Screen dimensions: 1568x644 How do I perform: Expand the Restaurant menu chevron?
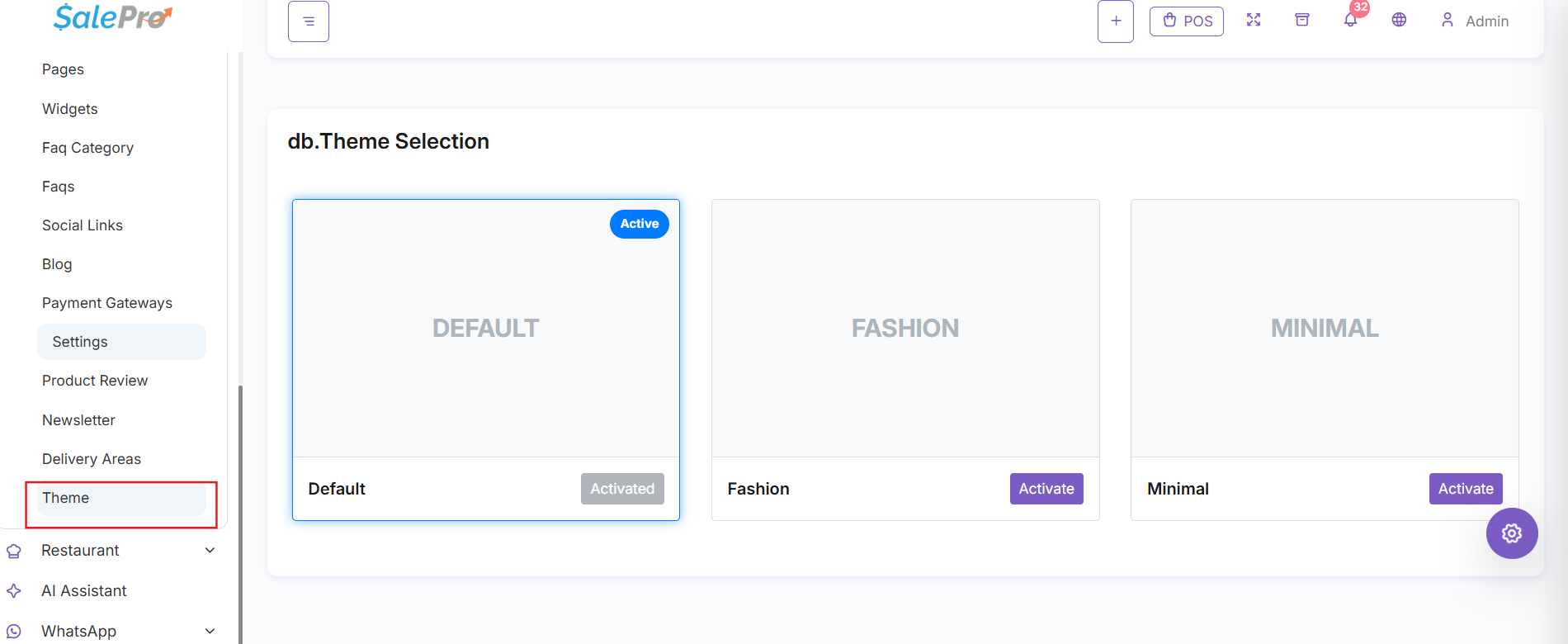tap(210, 551)
